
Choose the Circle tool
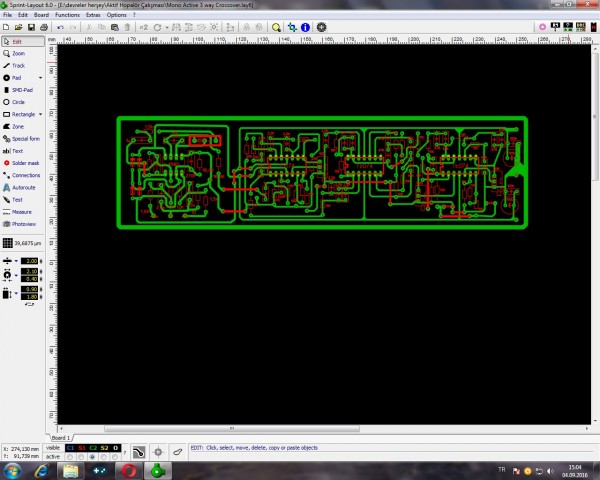coord(18,102)
